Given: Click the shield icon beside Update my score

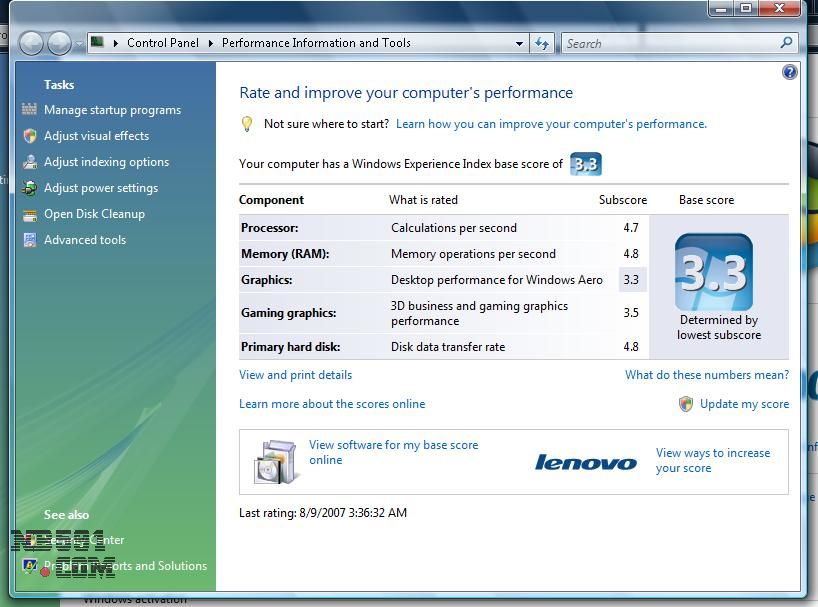Looking at the screenshot, I should click(x=686, y=404).
